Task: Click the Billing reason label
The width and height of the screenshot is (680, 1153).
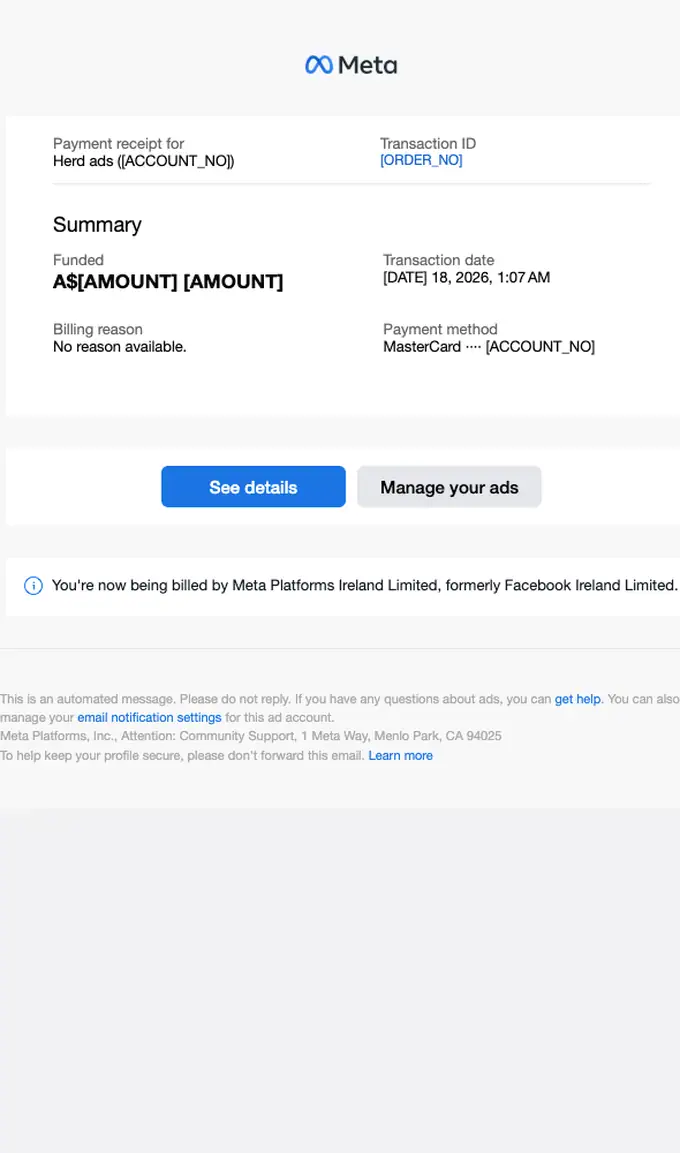Action: coord(98,329)
